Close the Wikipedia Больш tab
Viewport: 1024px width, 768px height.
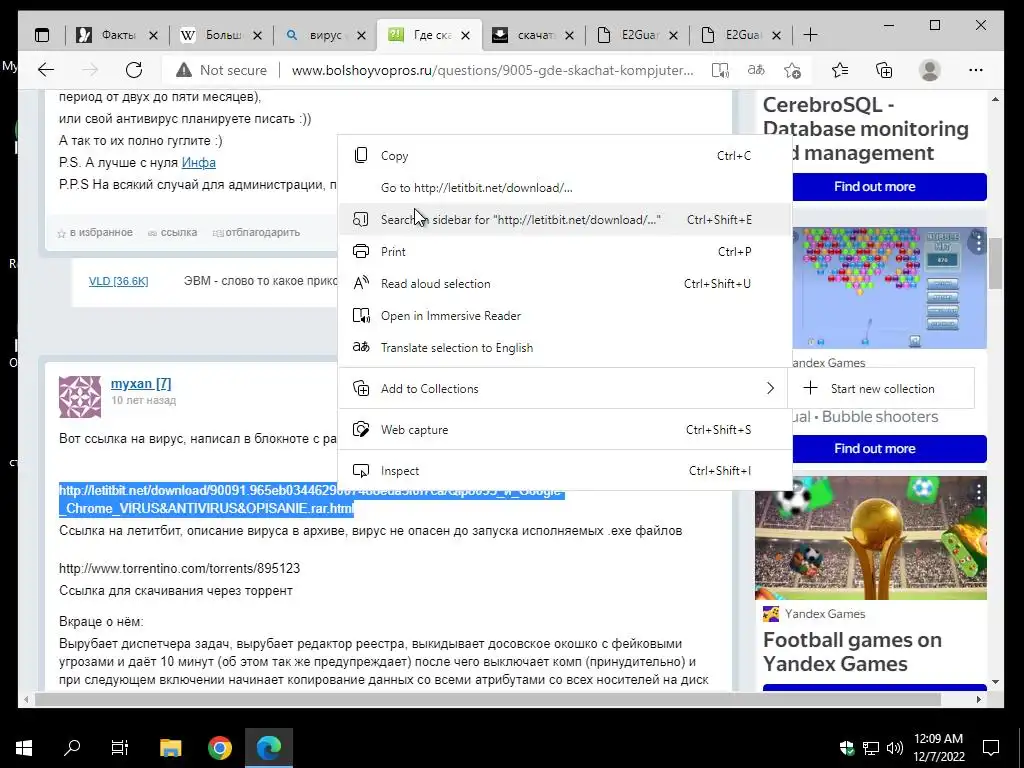tap(257, 35)
